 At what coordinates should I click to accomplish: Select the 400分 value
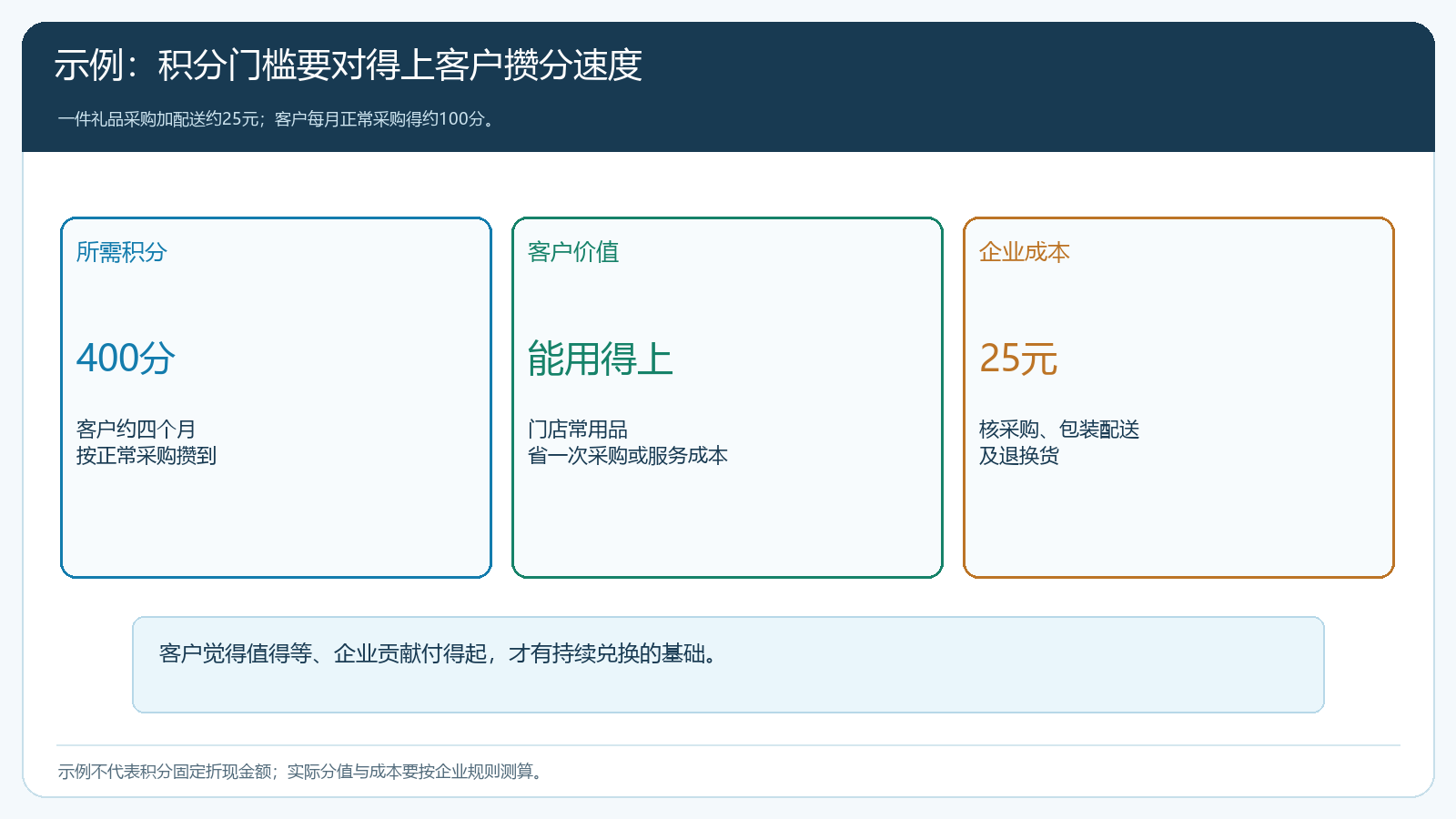tap(126, 359)
